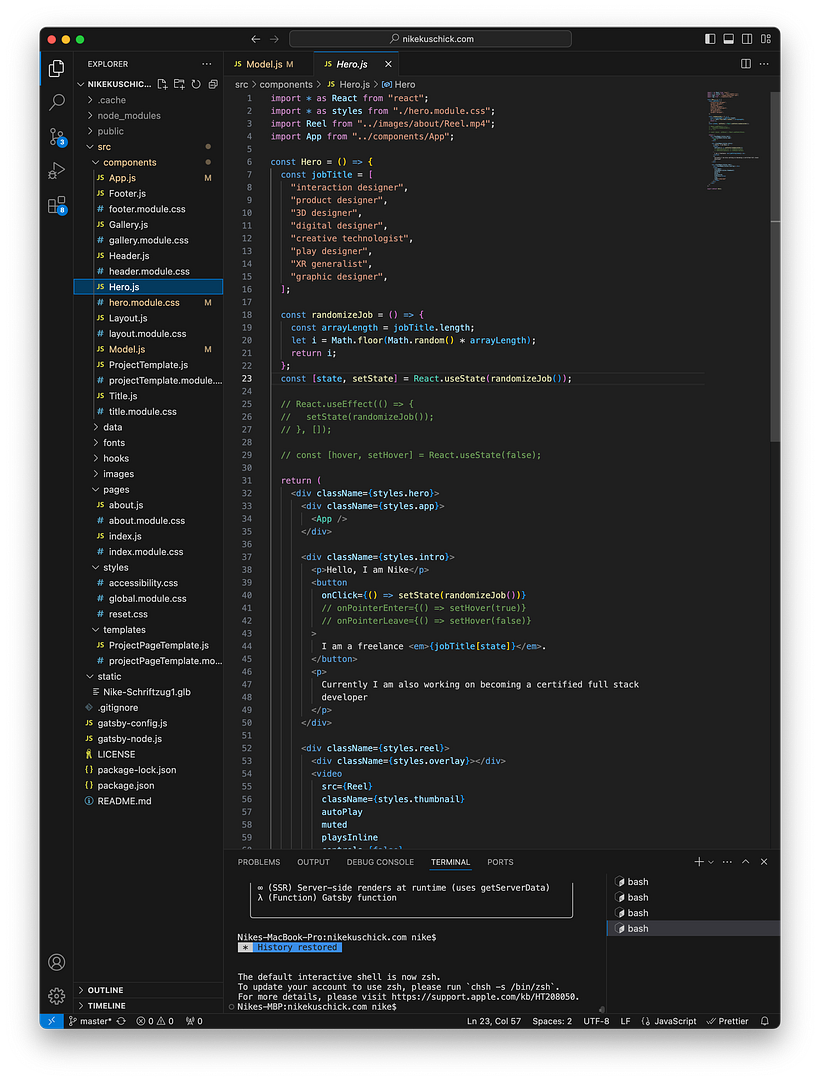Open the Search view in activity bar

(57, 102)
